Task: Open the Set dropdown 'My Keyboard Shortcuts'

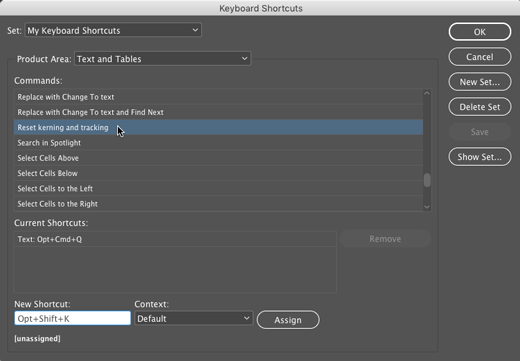Action: pyautogui.click(x=113, y=30)
